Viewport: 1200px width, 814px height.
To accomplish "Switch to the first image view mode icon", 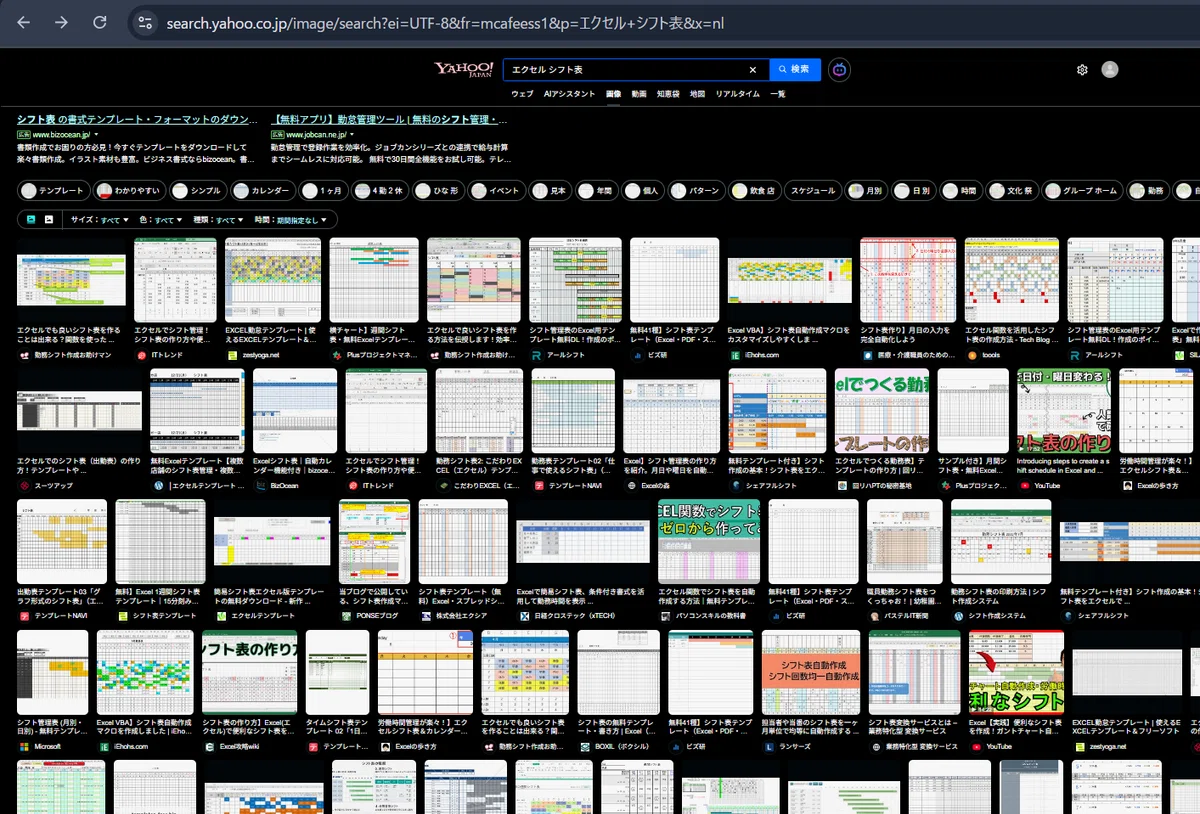I will click(x=31, y=219).
